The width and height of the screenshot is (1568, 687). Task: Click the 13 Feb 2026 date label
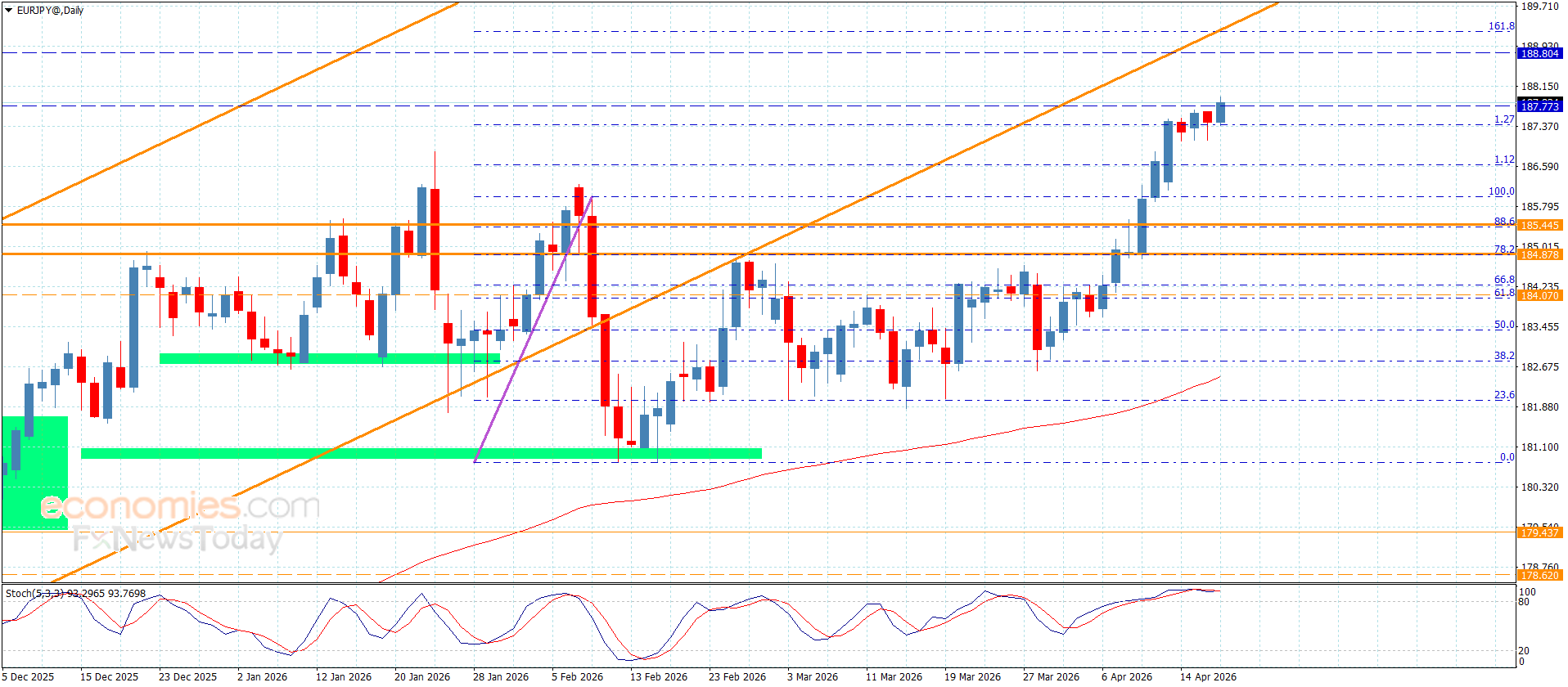(658, 677)
